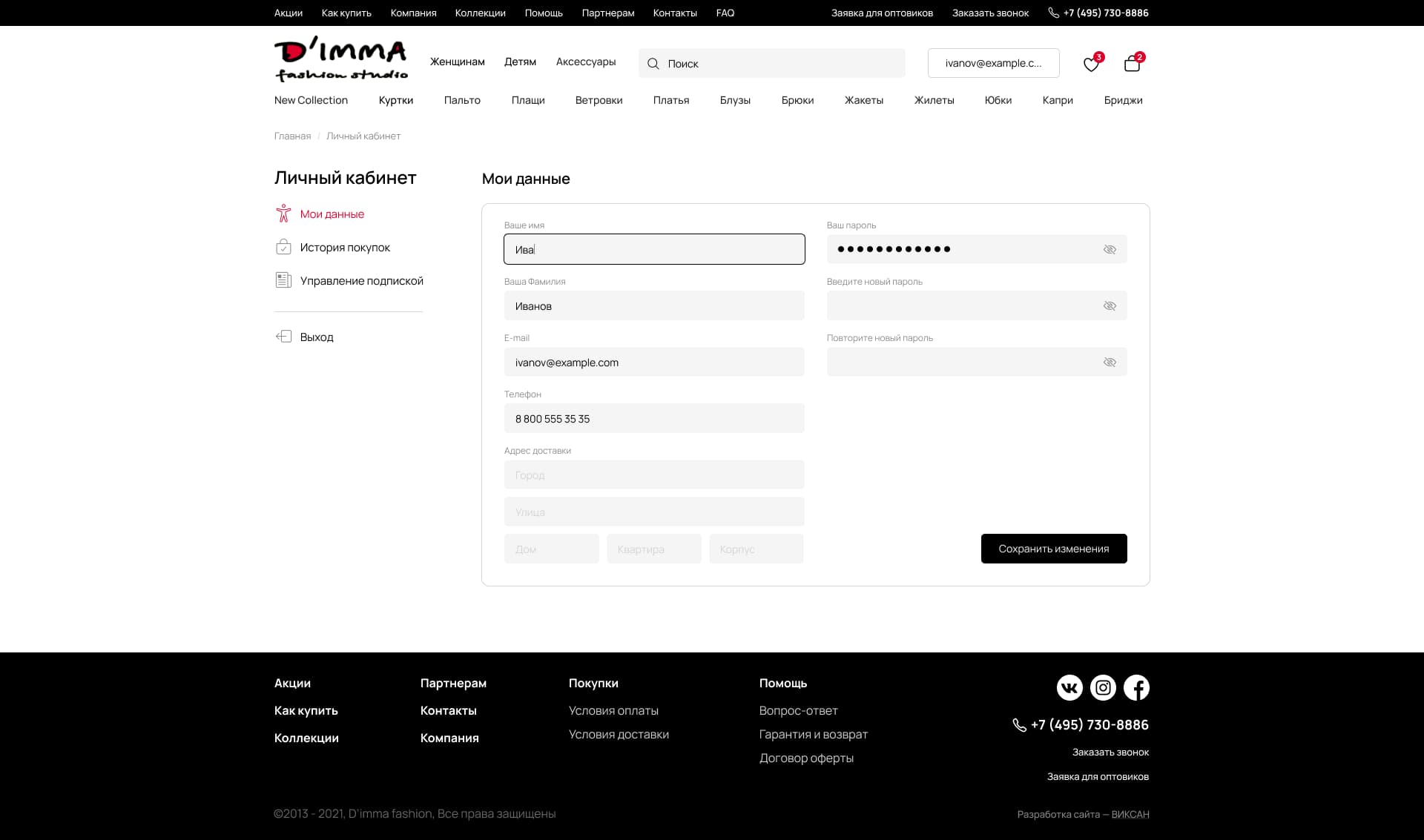Expand the Аксессуары category menu
This screenshot has width=1424, height=840.
[586, 62]
